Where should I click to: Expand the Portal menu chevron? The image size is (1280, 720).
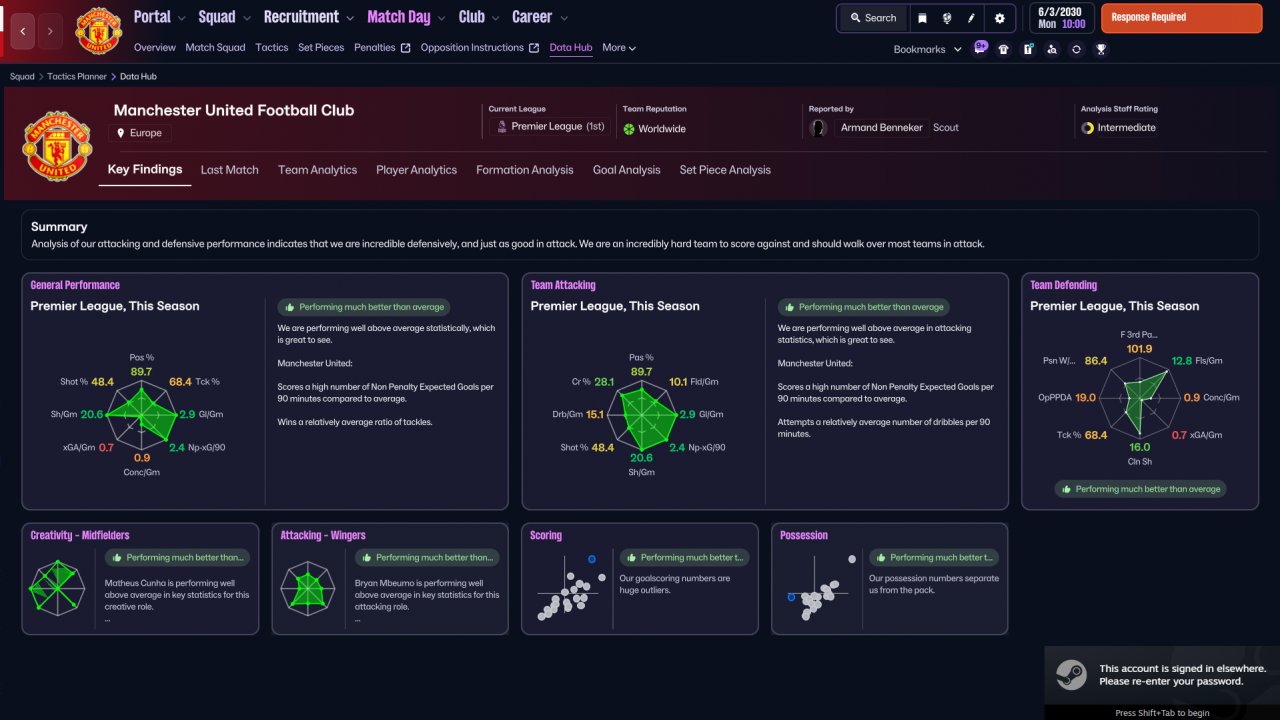(x=181, y=18)
